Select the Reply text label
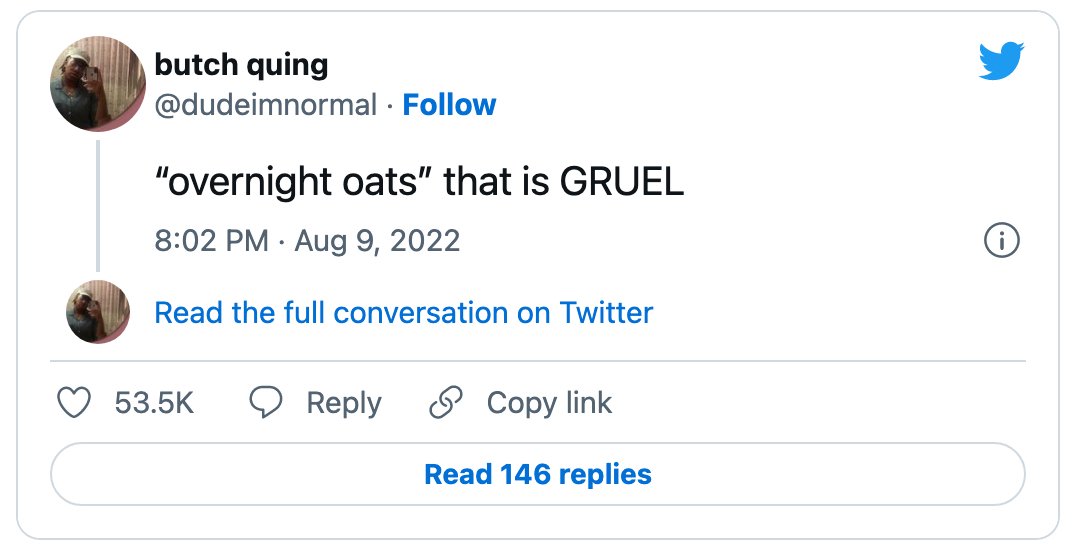This screenshot has height=554, width=1072. point(344,403)
